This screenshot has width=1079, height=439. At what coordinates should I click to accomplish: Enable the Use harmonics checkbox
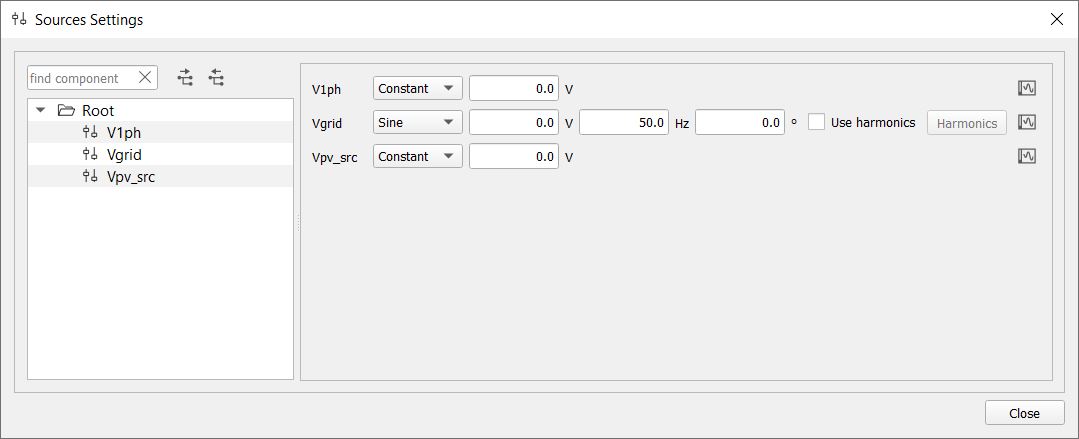click(817, 122)
